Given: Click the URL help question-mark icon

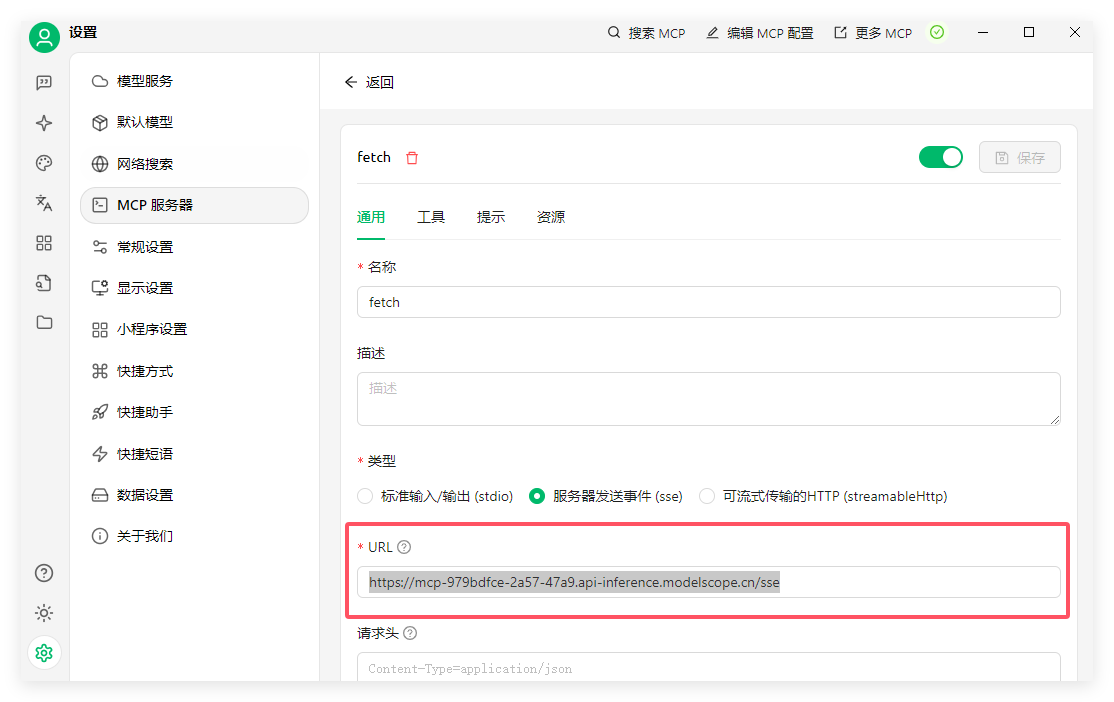Looking at the screenshot, I should 404,547.
